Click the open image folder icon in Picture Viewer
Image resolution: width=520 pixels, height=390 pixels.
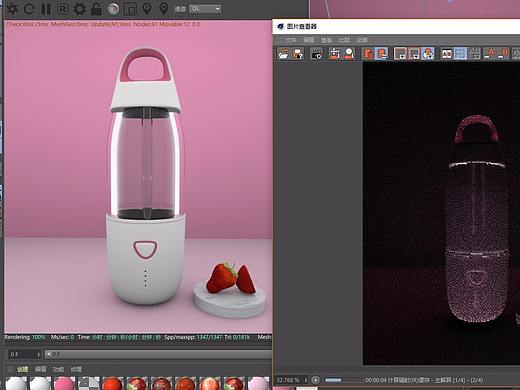coord(284,54)
